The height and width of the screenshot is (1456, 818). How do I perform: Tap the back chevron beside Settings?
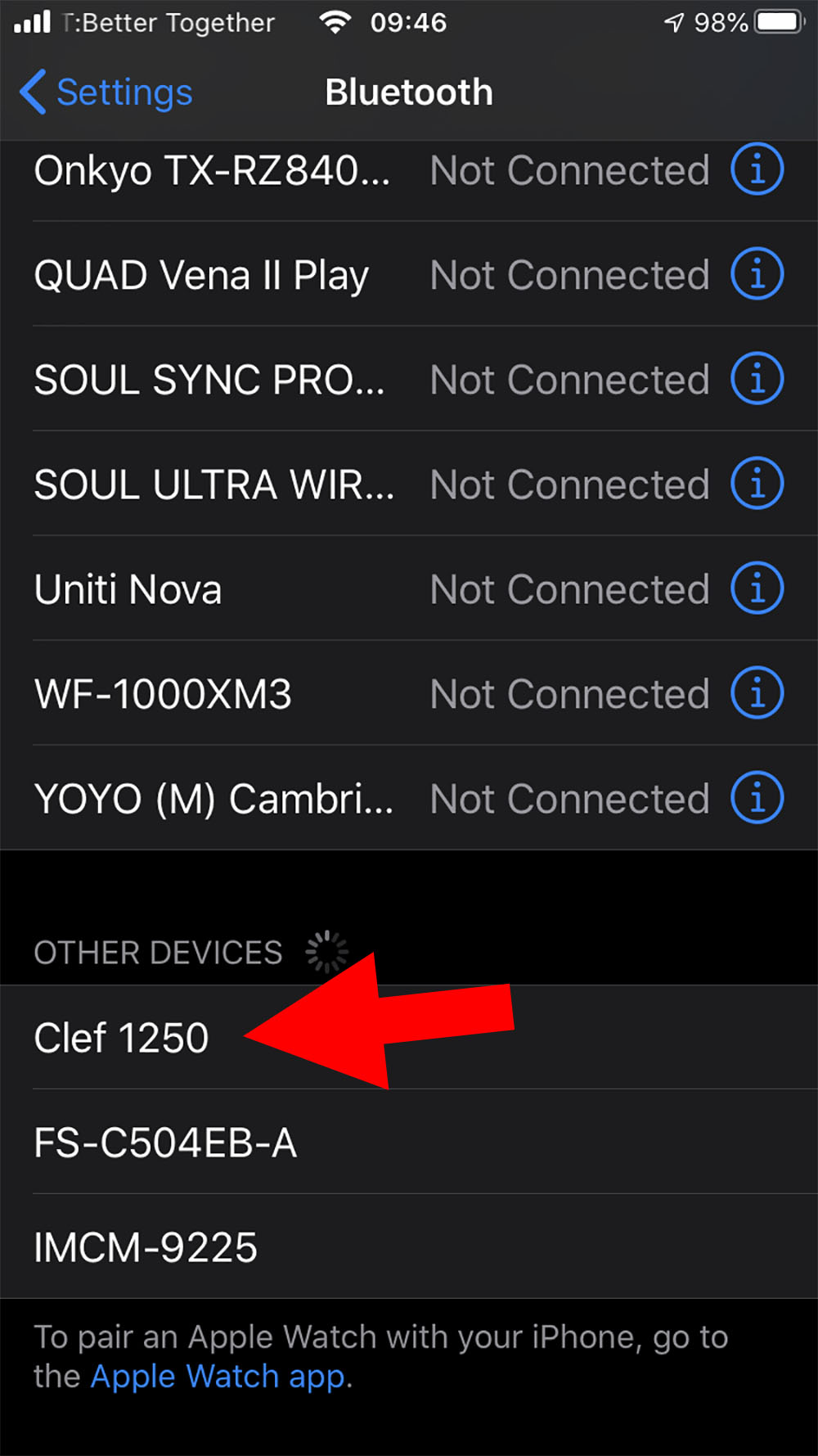click(33, 92)
